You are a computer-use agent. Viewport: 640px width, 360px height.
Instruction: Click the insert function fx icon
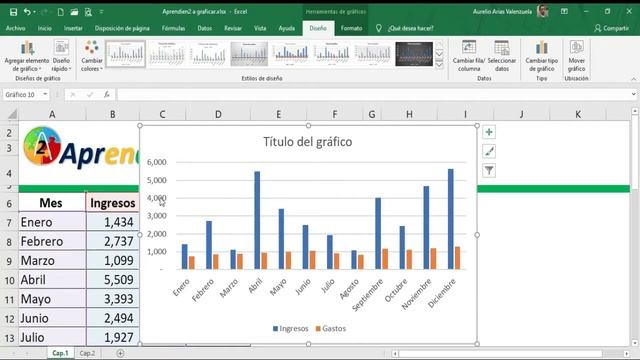coord(107,95)
